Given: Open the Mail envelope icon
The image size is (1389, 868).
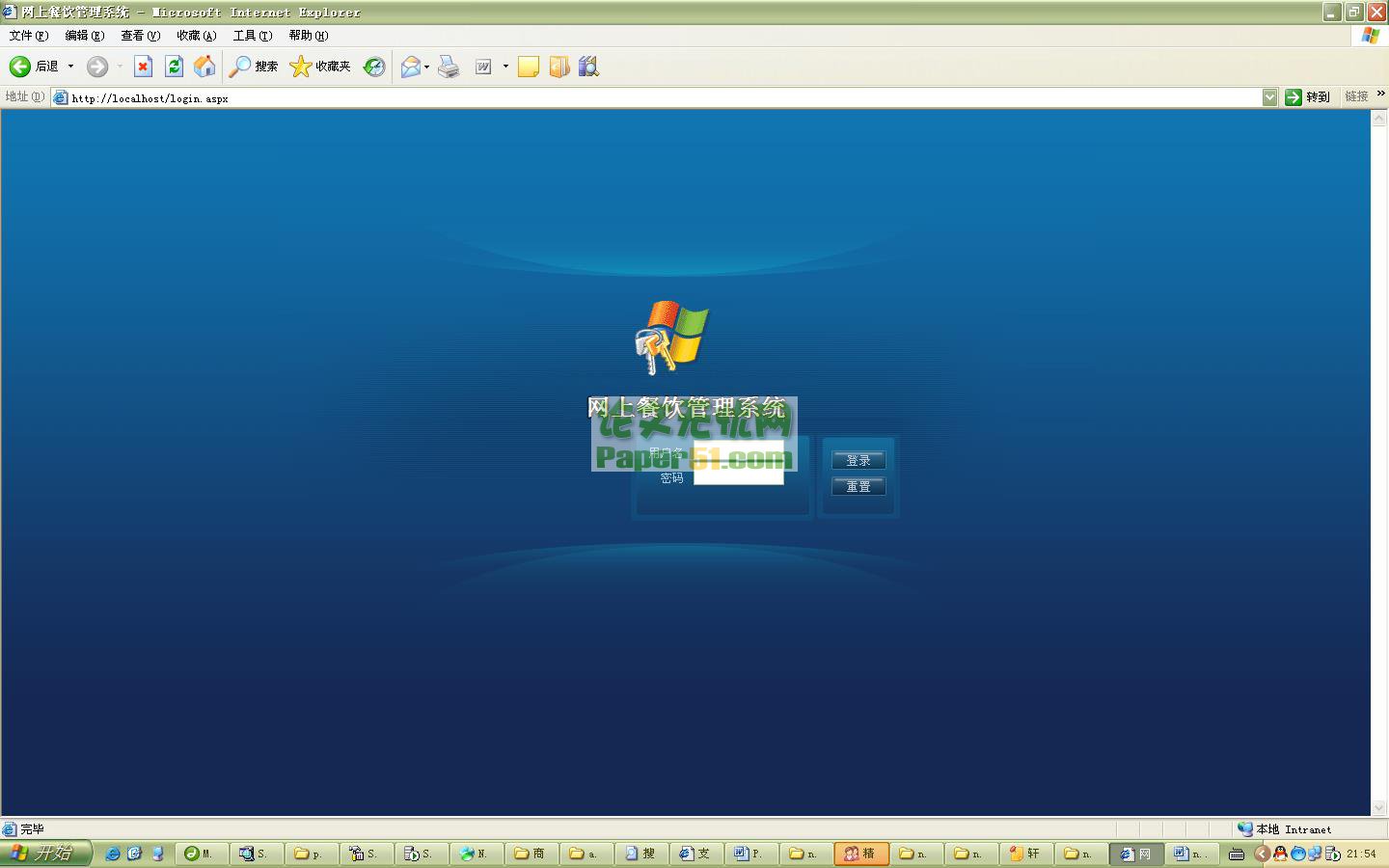Looking at the screenshot, I should pos(410,66).
